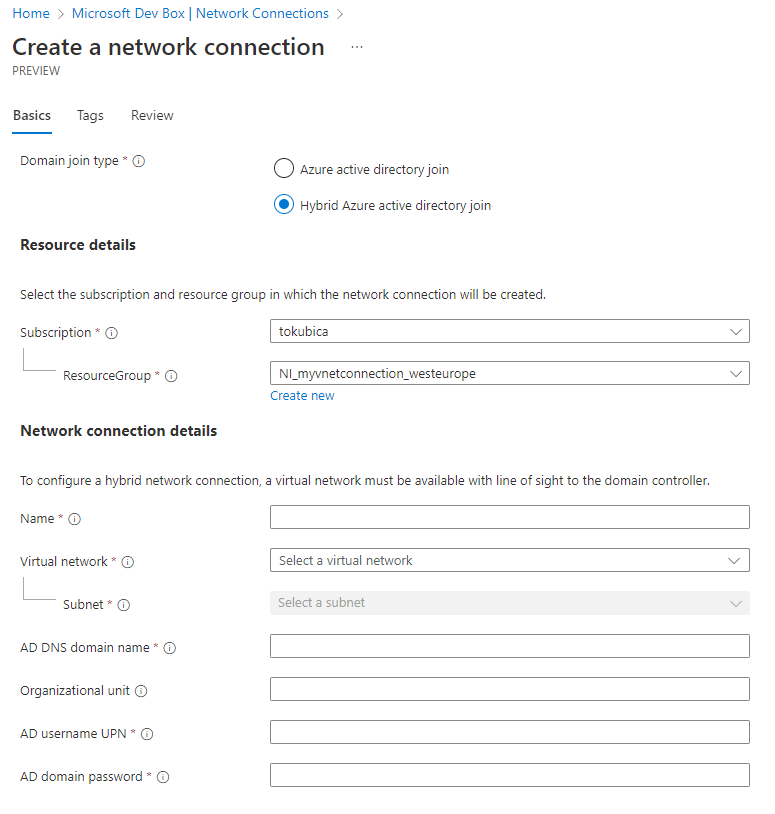The image size is (775, 814).
Task: Click the Create new resource group link
Action: (x=302, y=396)
